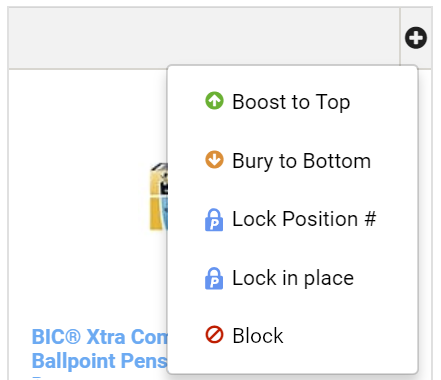This screenshot has height=380, width=441.
Task: Choose the Bury to Bottom option
Action: pos(293,160)
